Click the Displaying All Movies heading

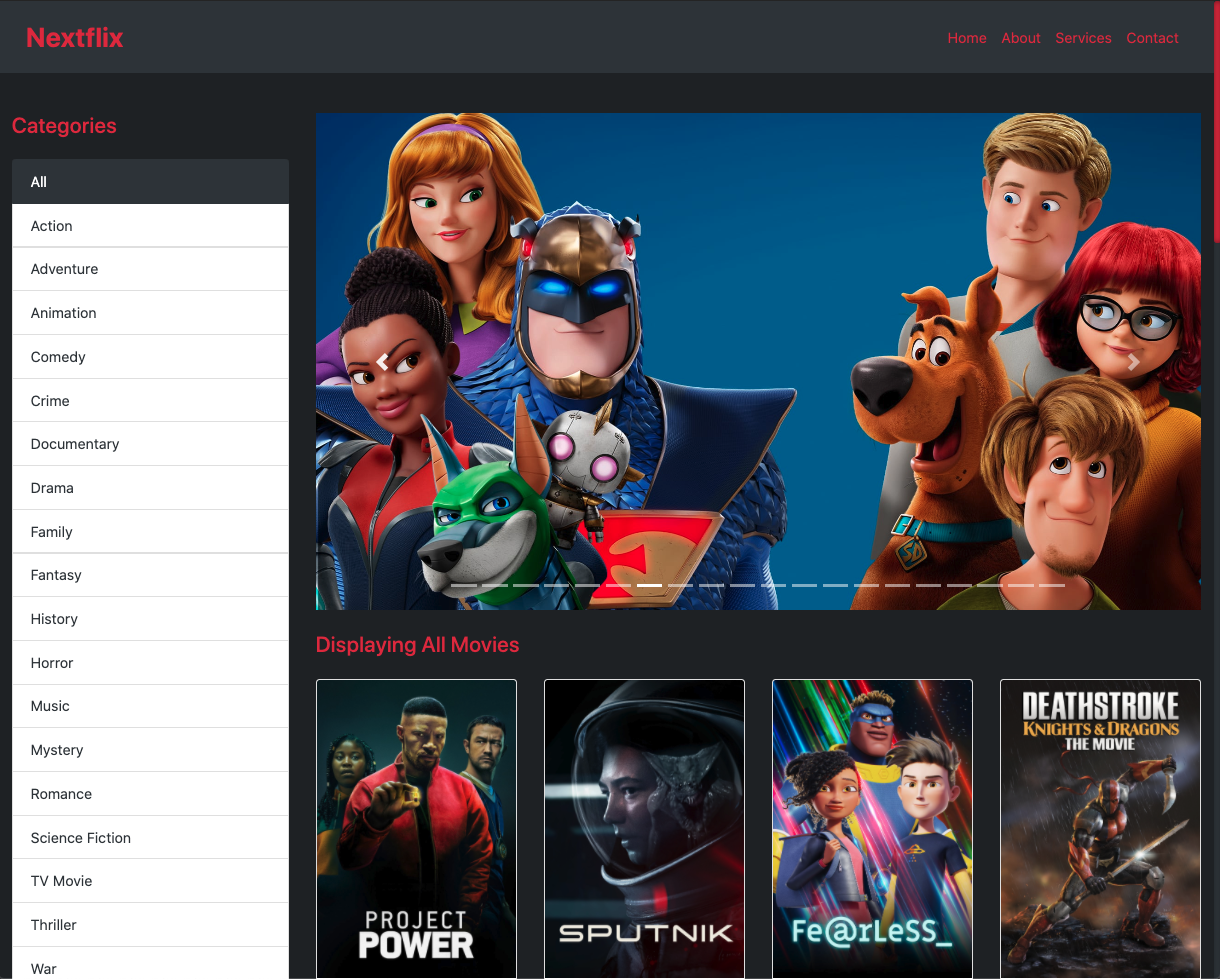[x=417, y=645]
